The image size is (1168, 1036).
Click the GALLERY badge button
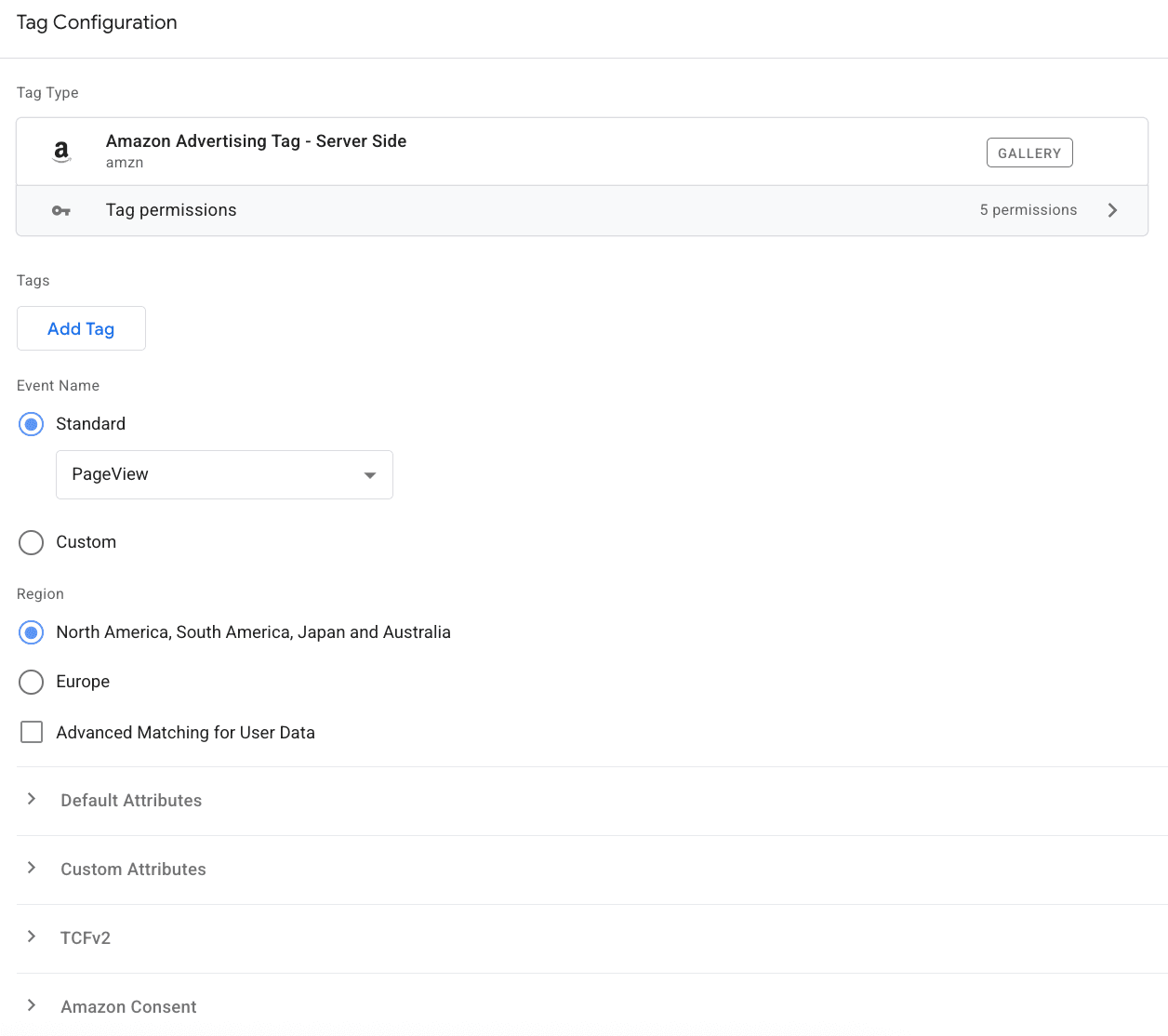(x=1029, y=153)
